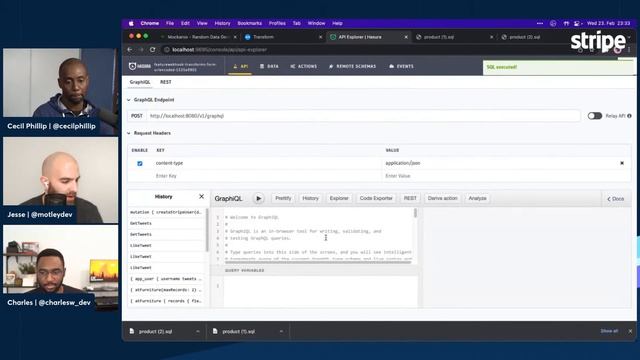Screen dimensions: 640x360
Task: Select the API section tab
Action: click(240, 66)
